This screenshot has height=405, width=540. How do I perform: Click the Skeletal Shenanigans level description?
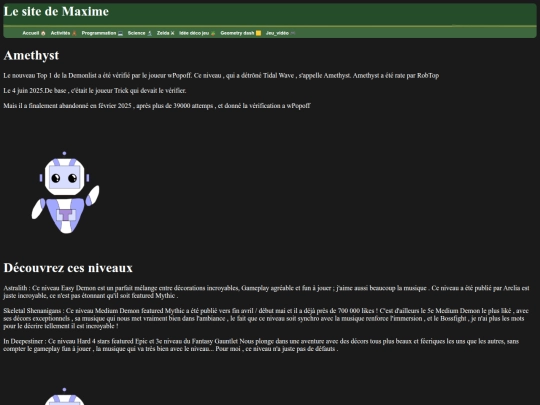pos(266,318)
